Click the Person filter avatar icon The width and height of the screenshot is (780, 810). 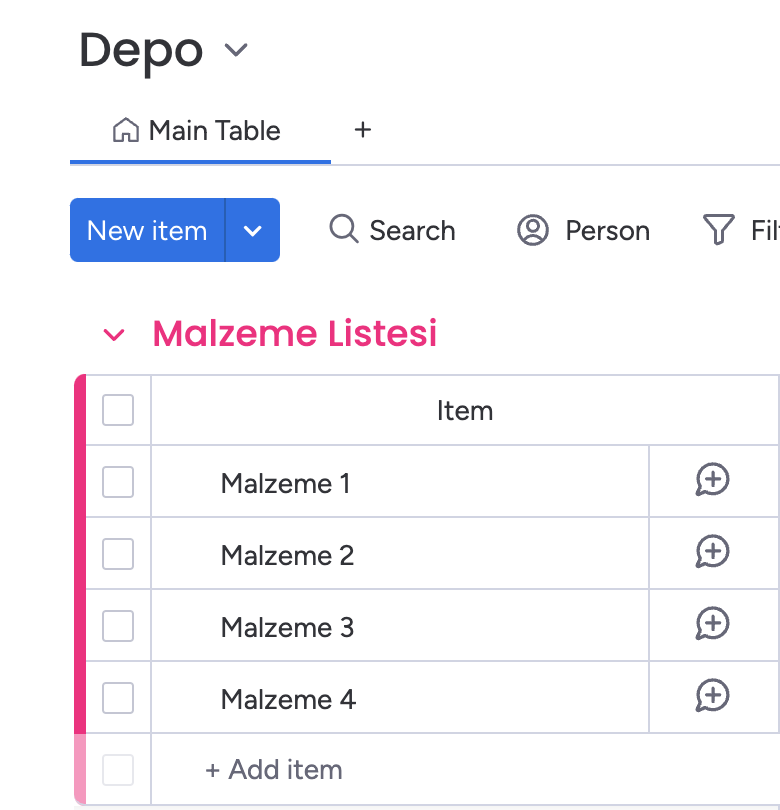pos(533,230)
